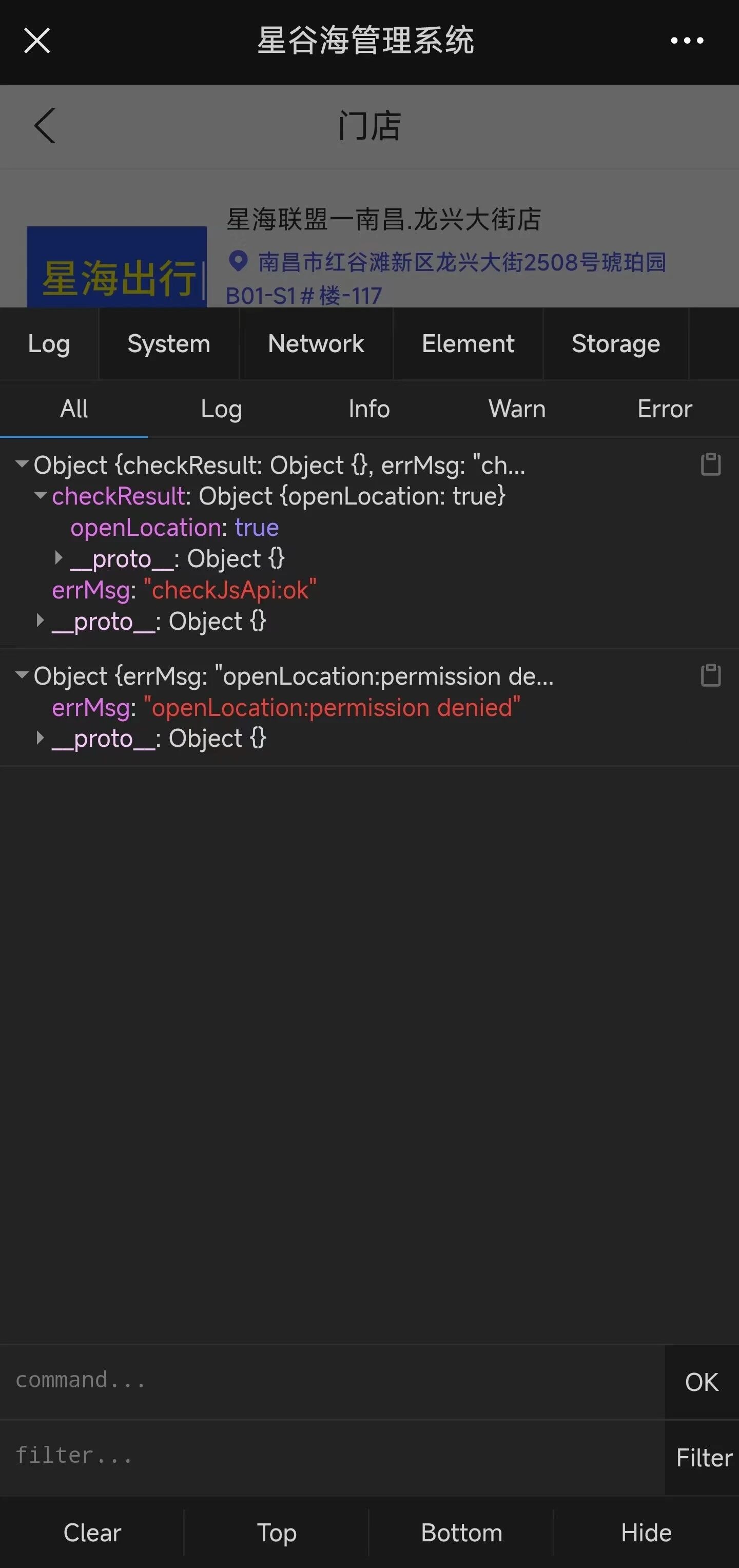Switch to the Storage panel tab
Viewport: 739px width, 1568px height.
click(x=615, y=344)
